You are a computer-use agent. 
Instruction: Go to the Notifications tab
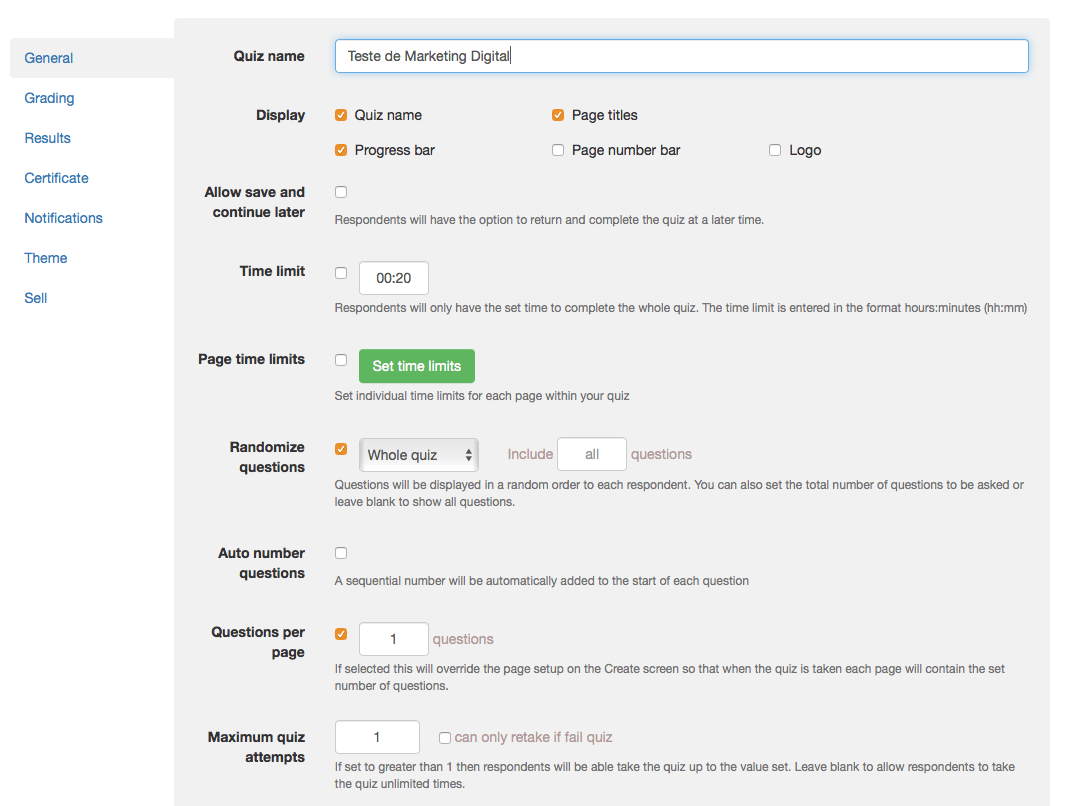(63, 218)
